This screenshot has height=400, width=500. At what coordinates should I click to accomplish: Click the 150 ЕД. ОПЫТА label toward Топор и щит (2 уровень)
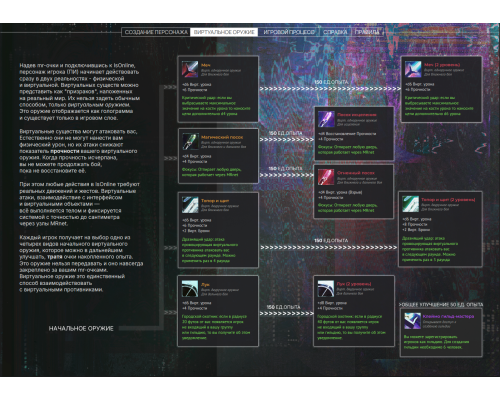pyautogui.click(x=331, y=240)
